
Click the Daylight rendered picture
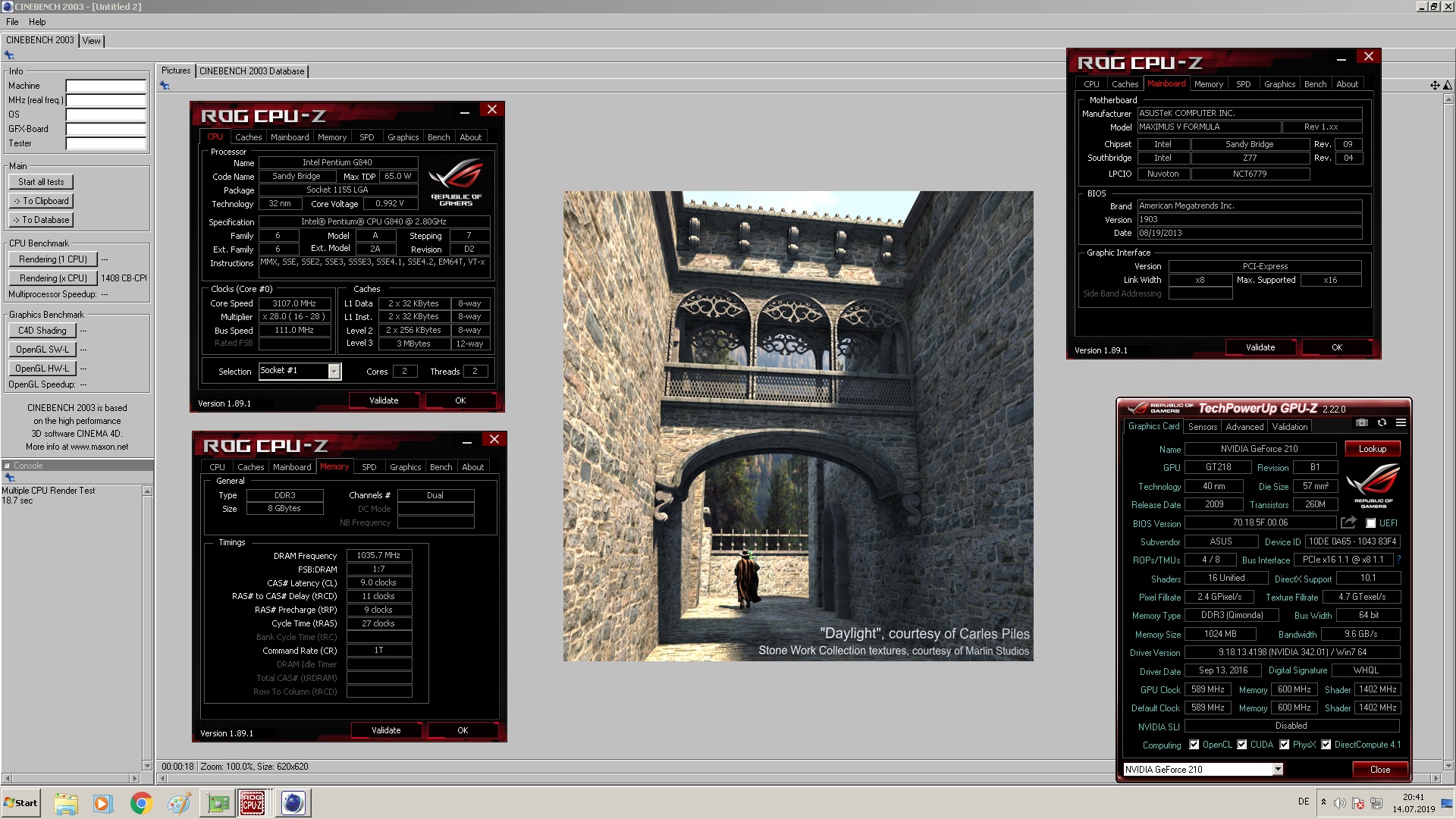(x=798, y=425)
